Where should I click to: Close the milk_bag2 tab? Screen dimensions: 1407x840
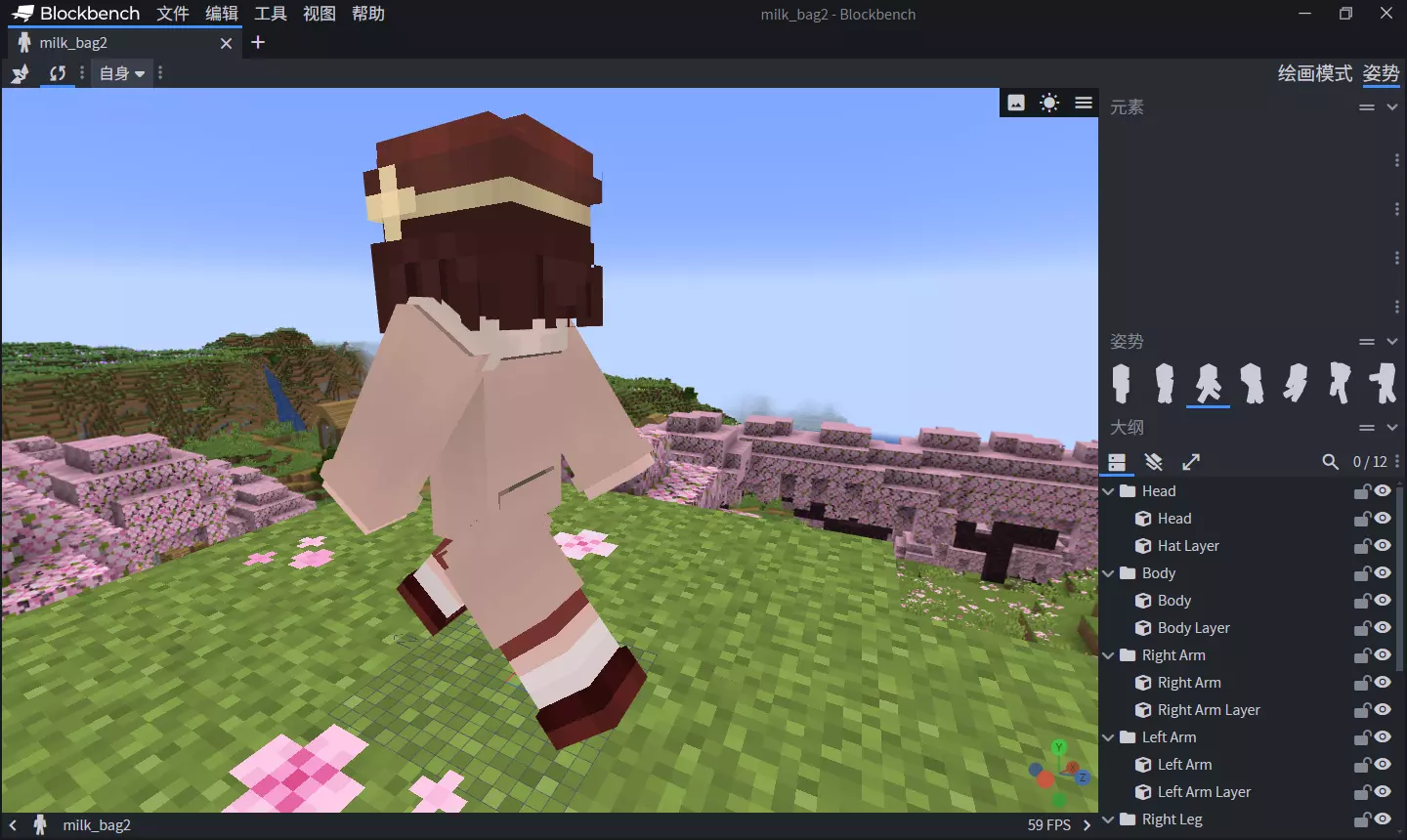point(226,43)
